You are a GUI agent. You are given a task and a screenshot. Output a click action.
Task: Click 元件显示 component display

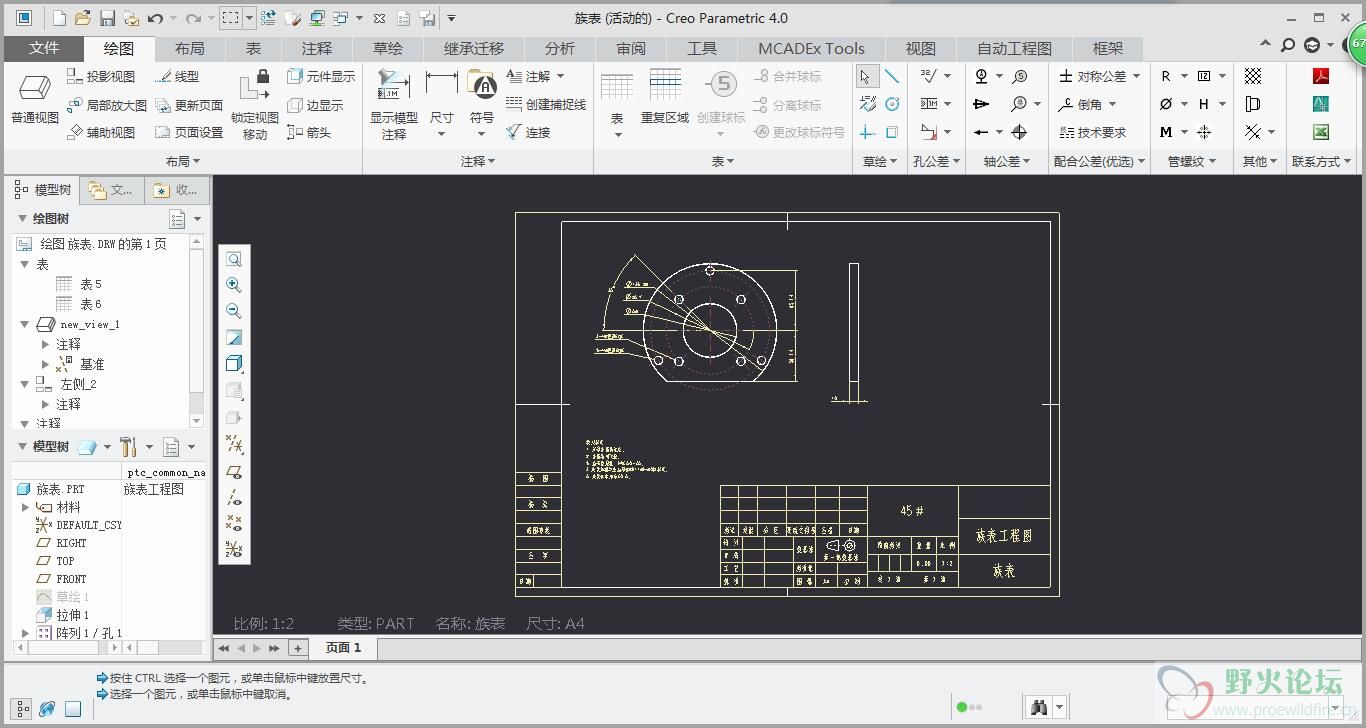(321, 76)
